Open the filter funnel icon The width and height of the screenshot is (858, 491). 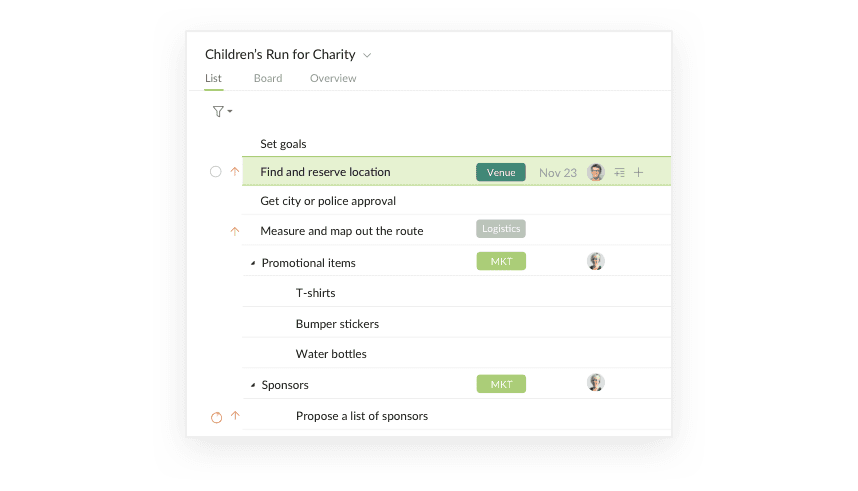[x=218, y=112]
